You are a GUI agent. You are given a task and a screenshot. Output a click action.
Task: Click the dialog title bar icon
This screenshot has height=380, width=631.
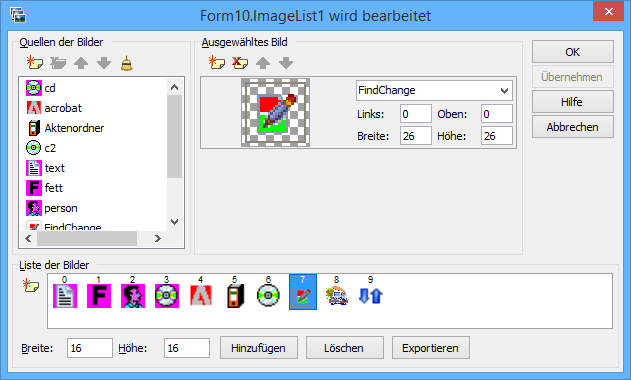tap(18, 15)
